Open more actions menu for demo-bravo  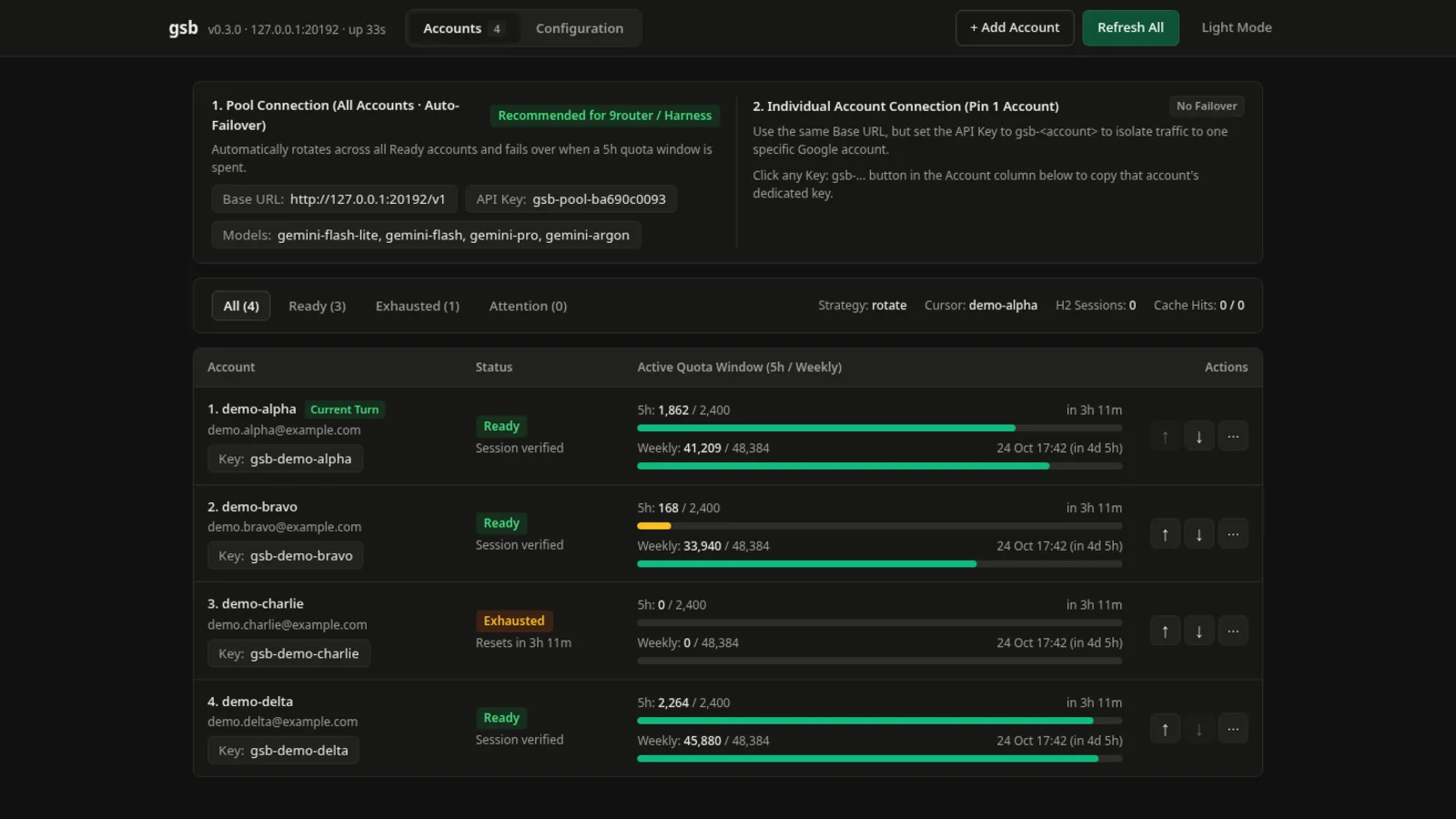tap(1233, 534)
